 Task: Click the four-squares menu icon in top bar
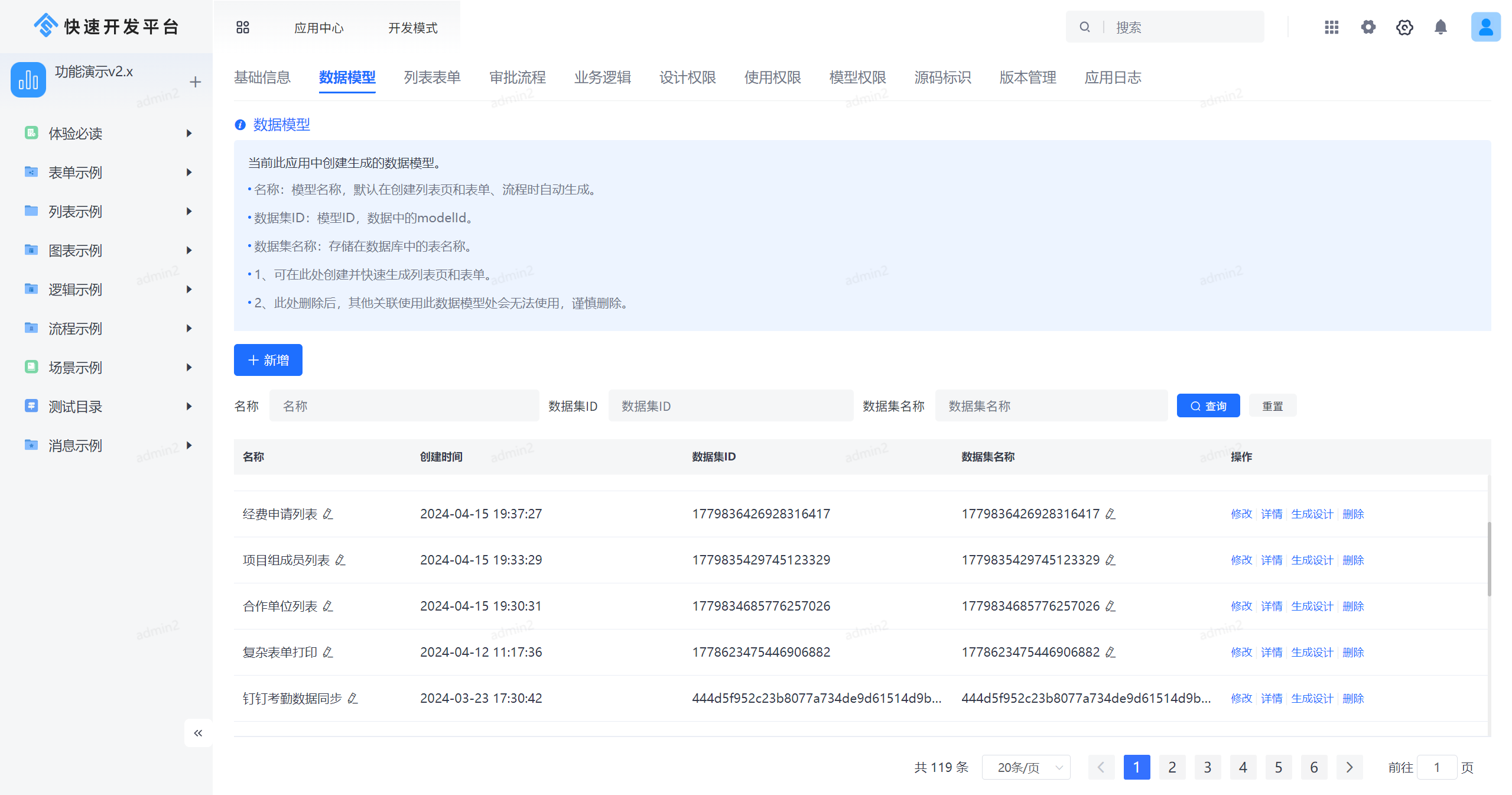pyautogui.click(x=242, y=27)
